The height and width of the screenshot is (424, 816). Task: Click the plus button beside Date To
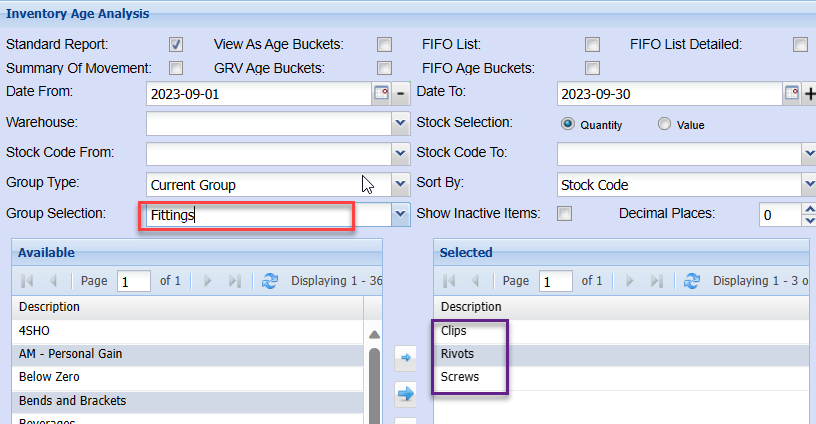pos(810,94)
